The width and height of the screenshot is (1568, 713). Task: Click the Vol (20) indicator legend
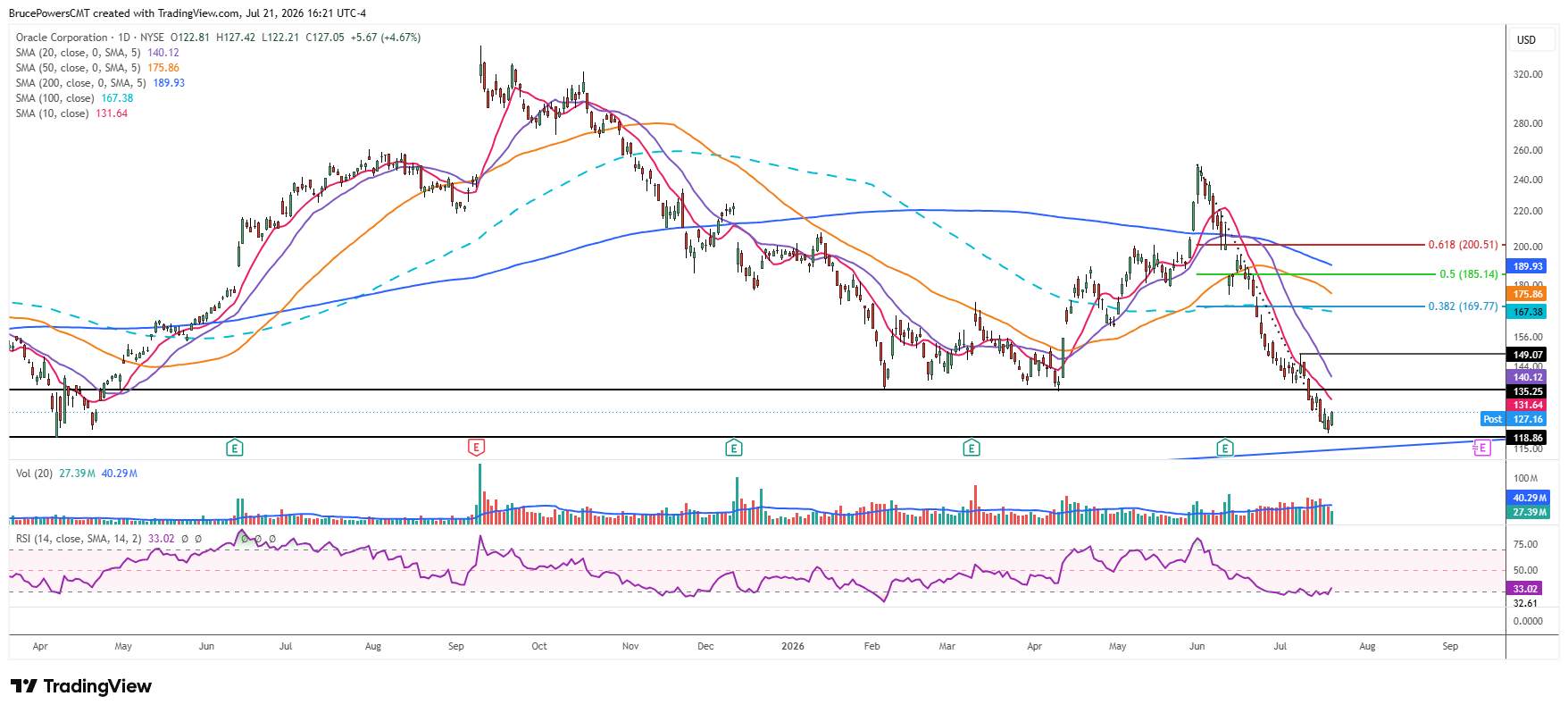coord(77,474)
